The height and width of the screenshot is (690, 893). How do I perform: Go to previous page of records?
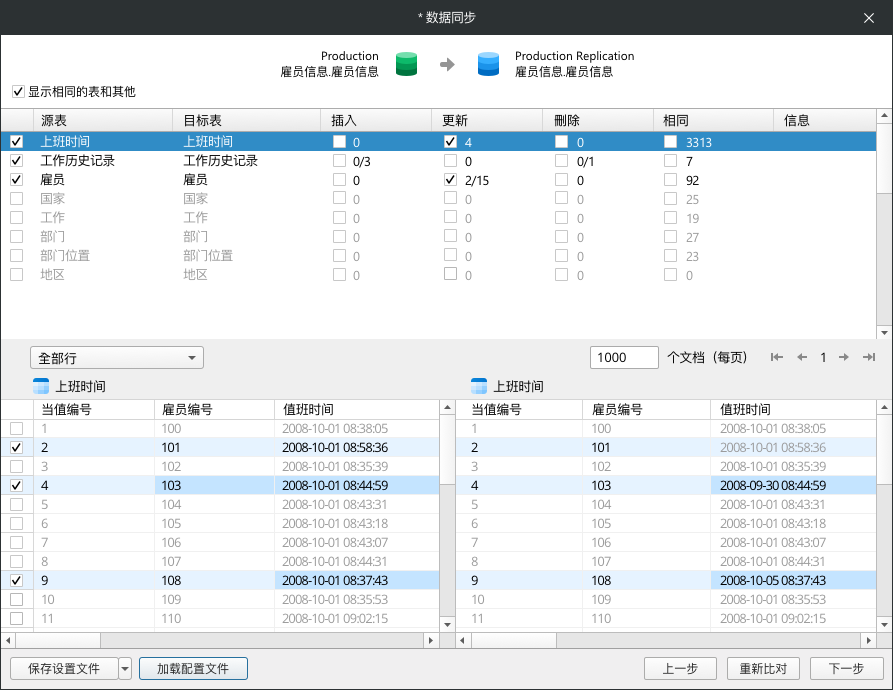pyautogui.click(x=802, y=358)
